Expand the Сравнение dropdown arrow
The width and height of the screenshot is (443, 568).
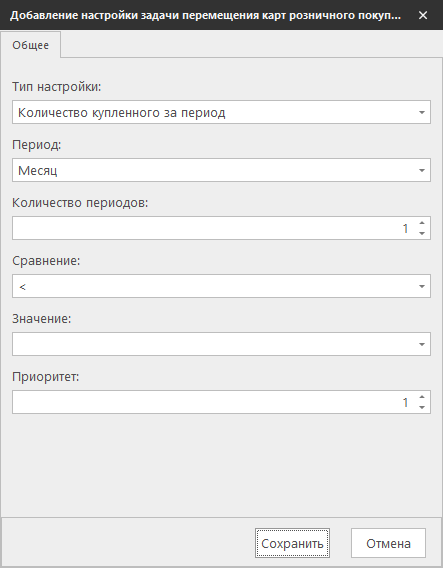point(422,286)
